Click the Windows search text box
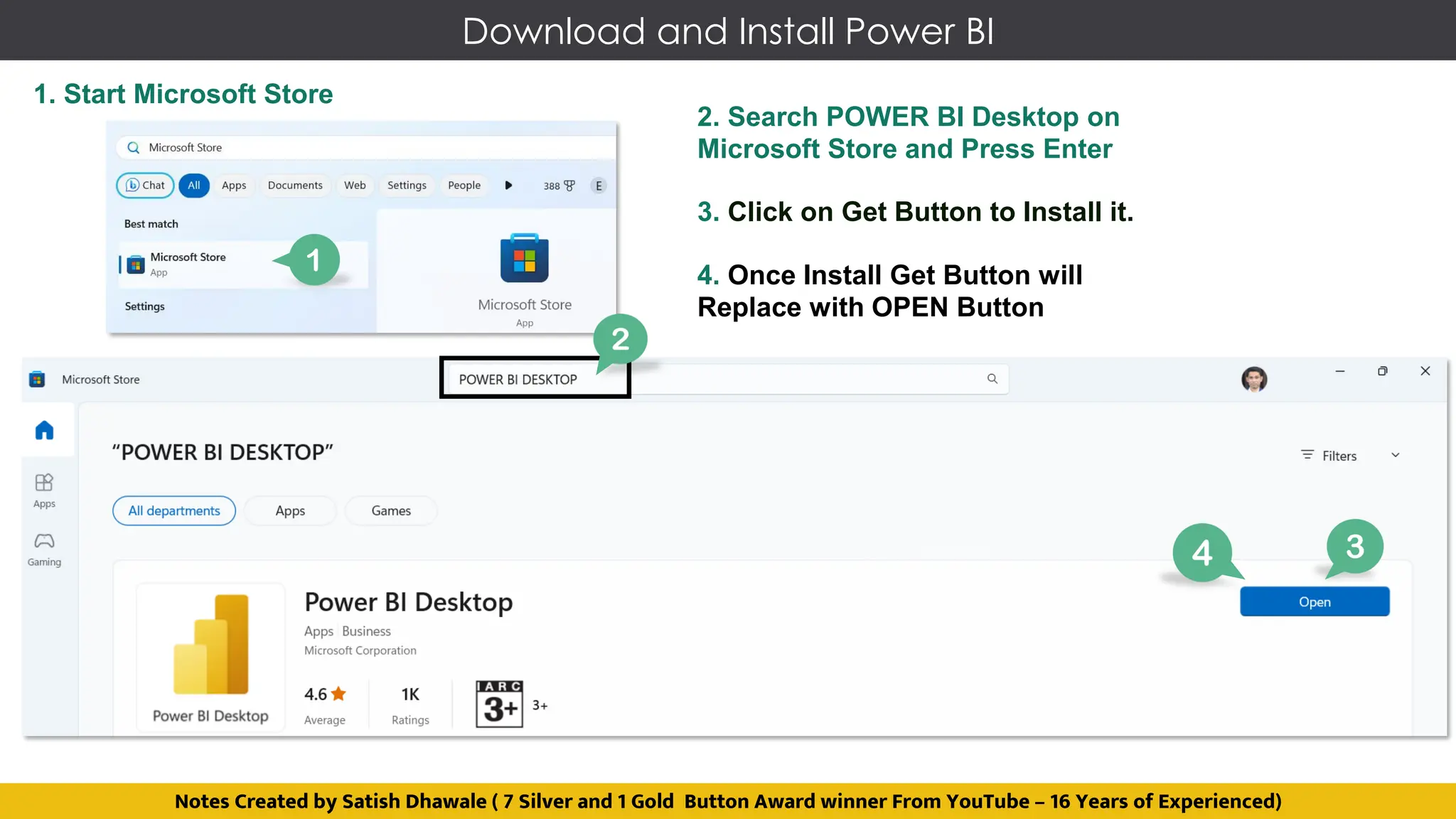Viewport: 1456px width, 819px height. pyautogui.click(x=365, y=147)
